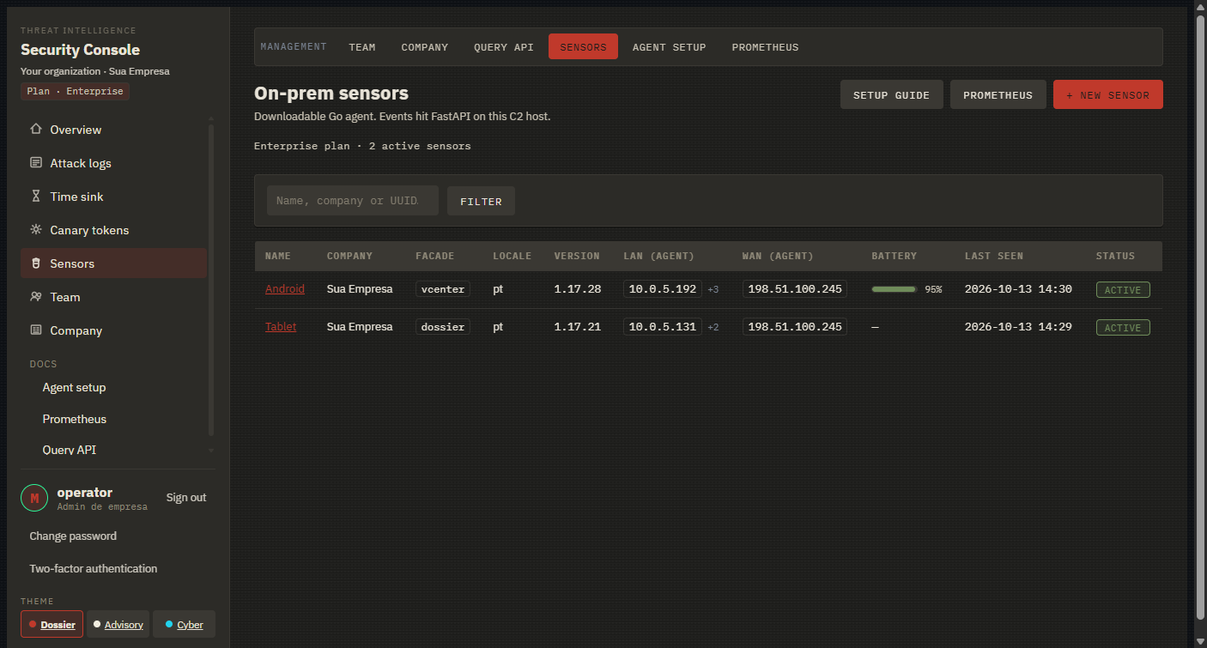Select the Cyber theme
Screen dimensions: 1207x648
coord(184,624)
